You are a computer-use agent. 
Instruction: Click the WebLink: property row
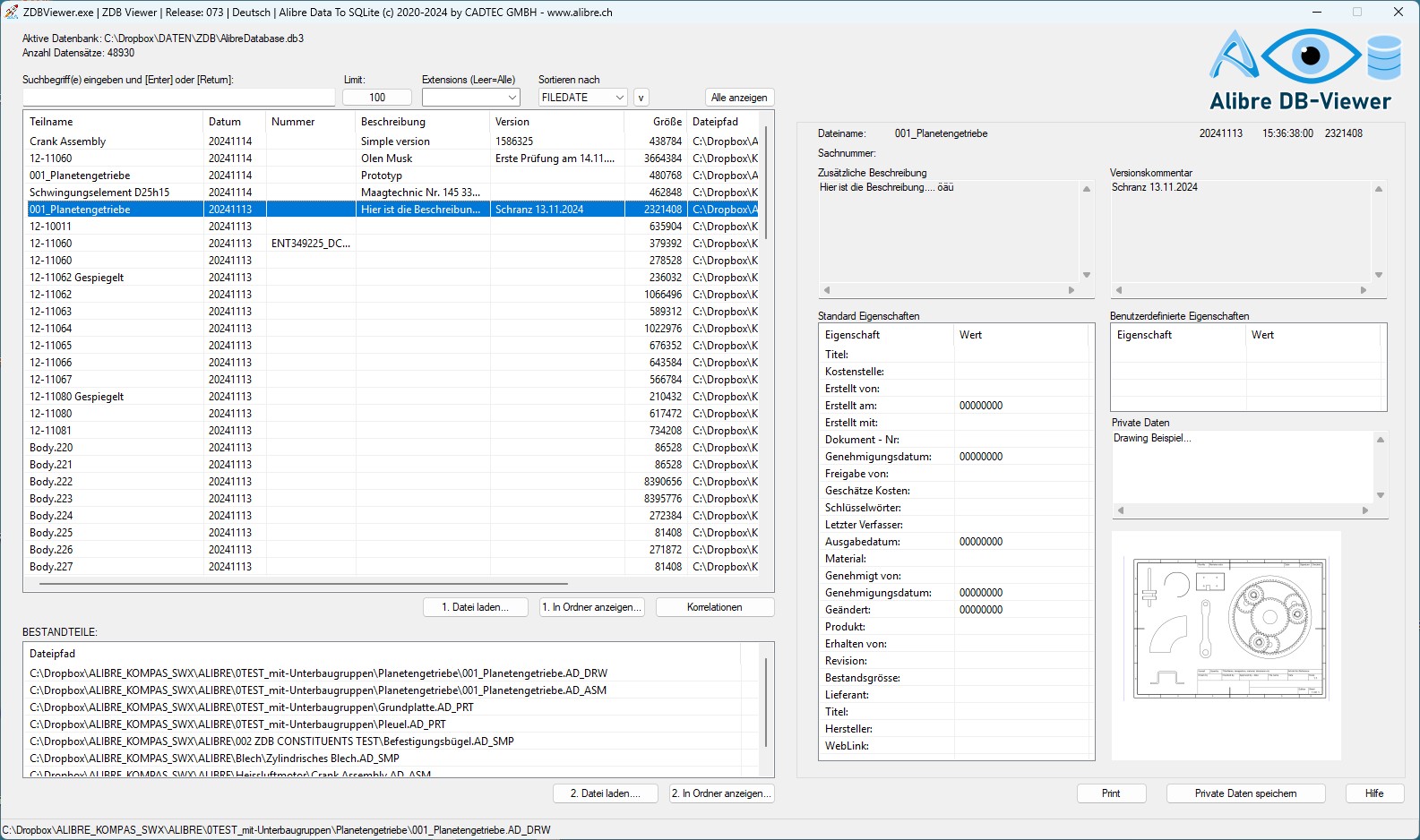pyautogui.click(x=954, y=746)
